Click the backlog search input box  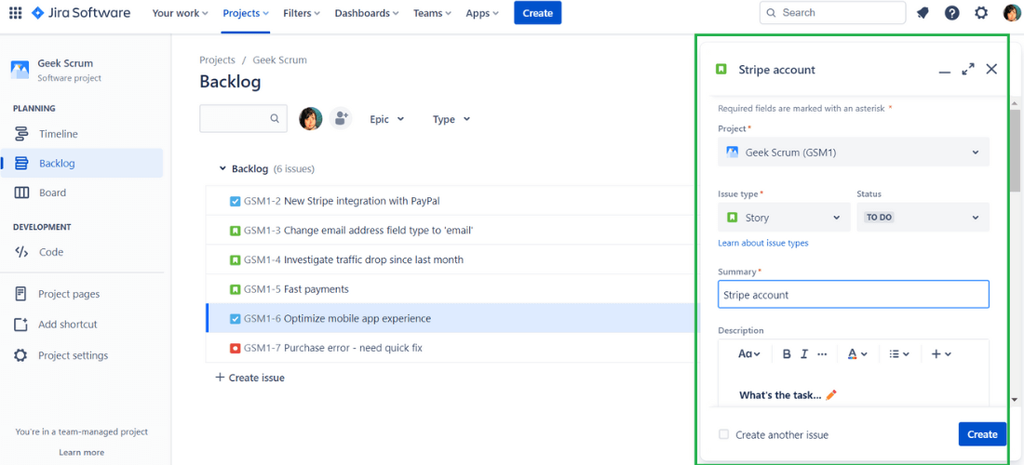(243, 119)
